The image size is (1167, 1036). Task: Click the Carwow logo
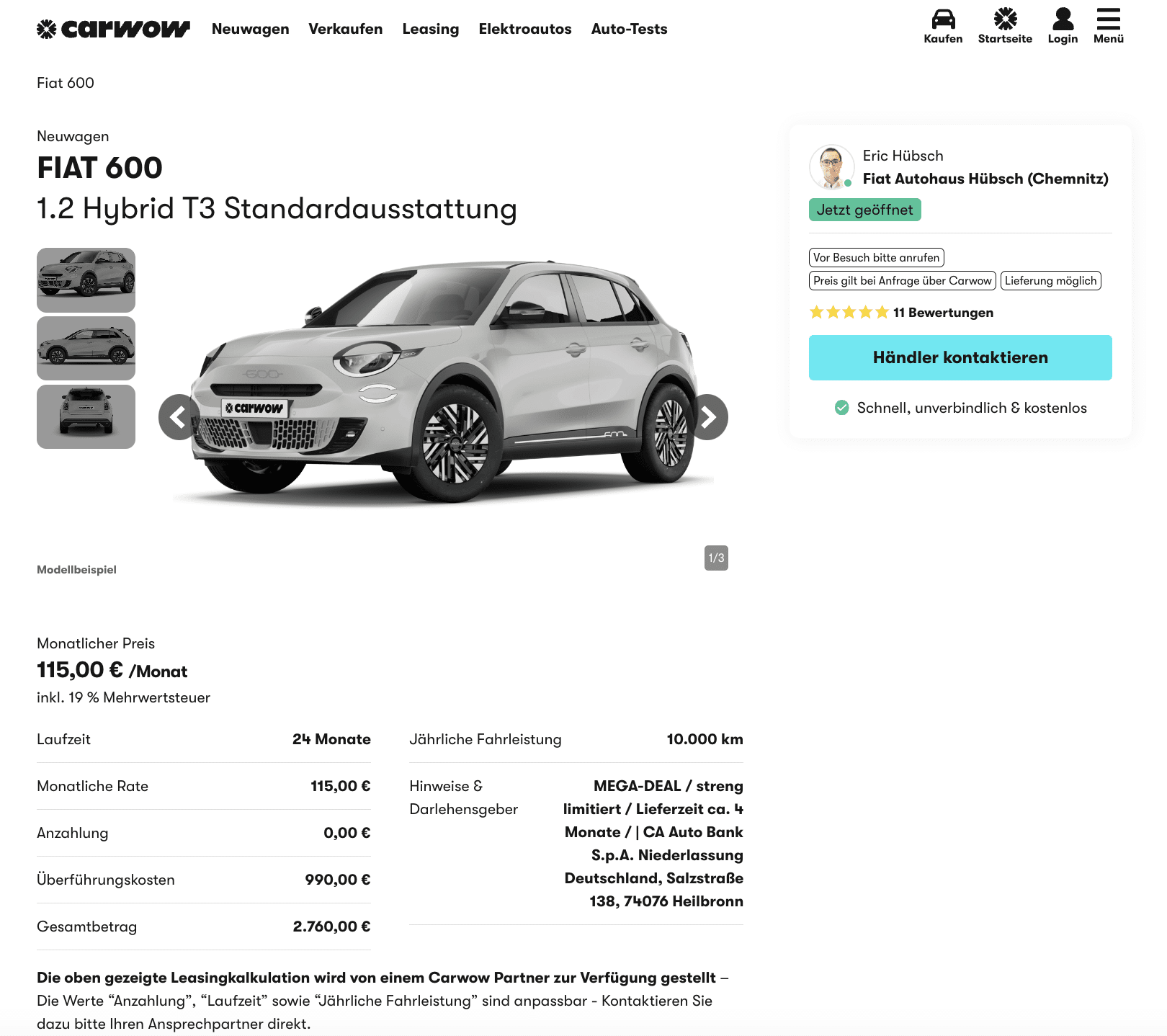coord(113,29)
